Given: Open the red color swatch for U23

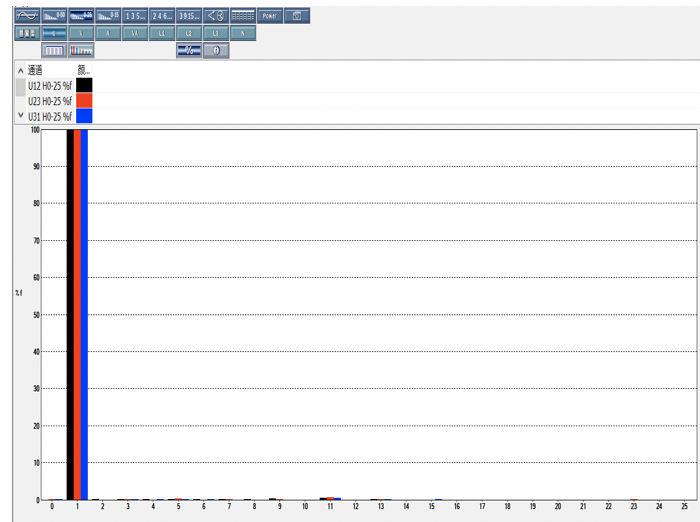Looking at the screenshot, I should tap(84, 100).
